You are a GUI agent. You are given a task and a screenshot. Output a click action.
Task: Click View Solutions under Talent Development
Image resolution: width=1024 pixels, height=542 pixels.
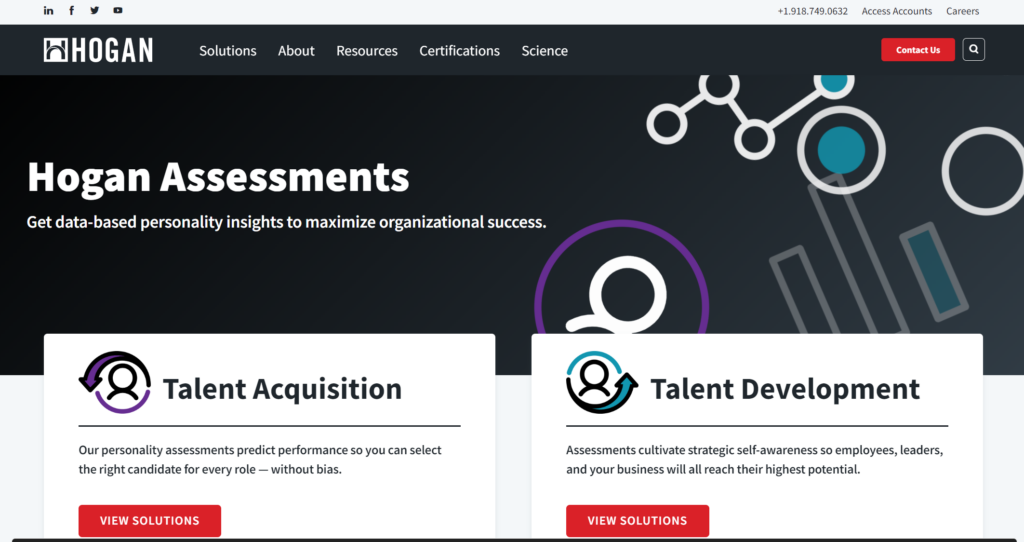[637, 520]
